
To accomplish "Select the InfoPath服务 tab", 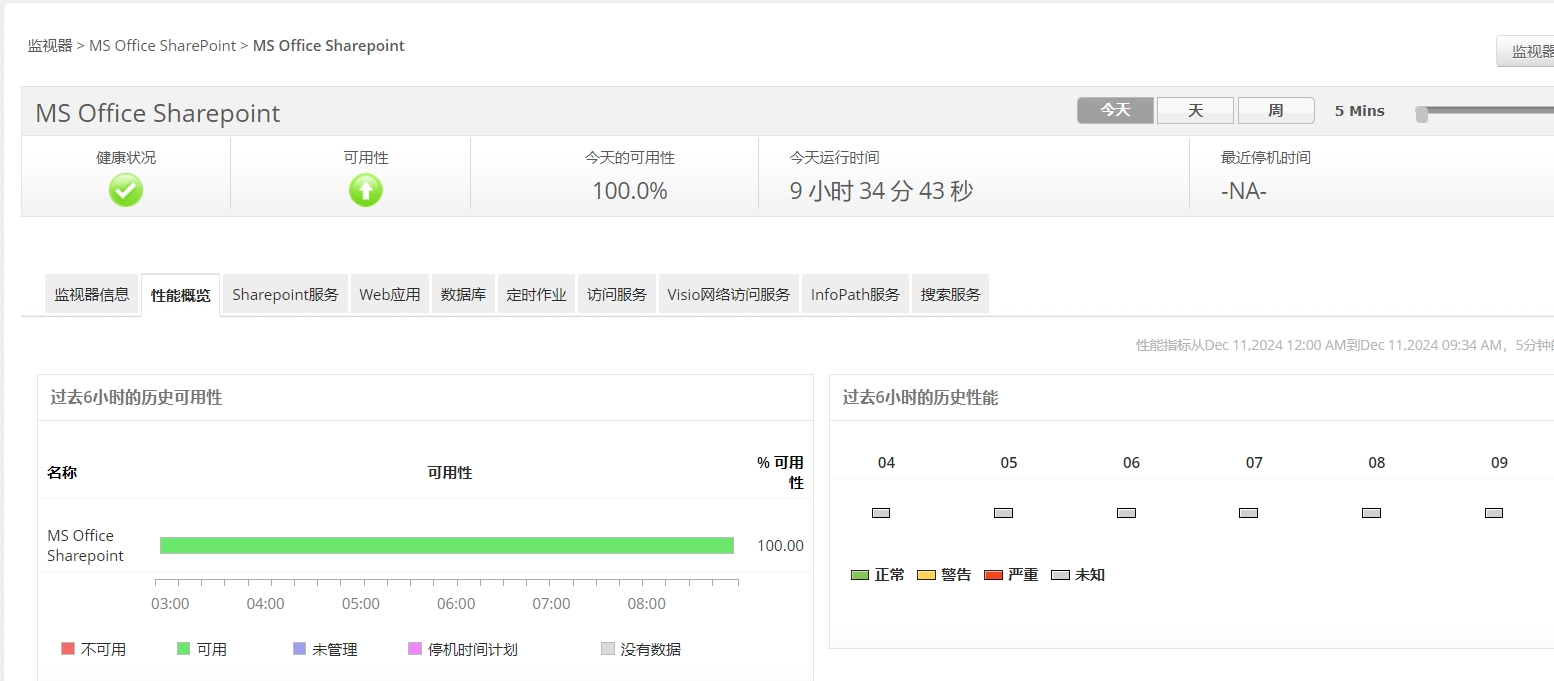I will [855, 295].
